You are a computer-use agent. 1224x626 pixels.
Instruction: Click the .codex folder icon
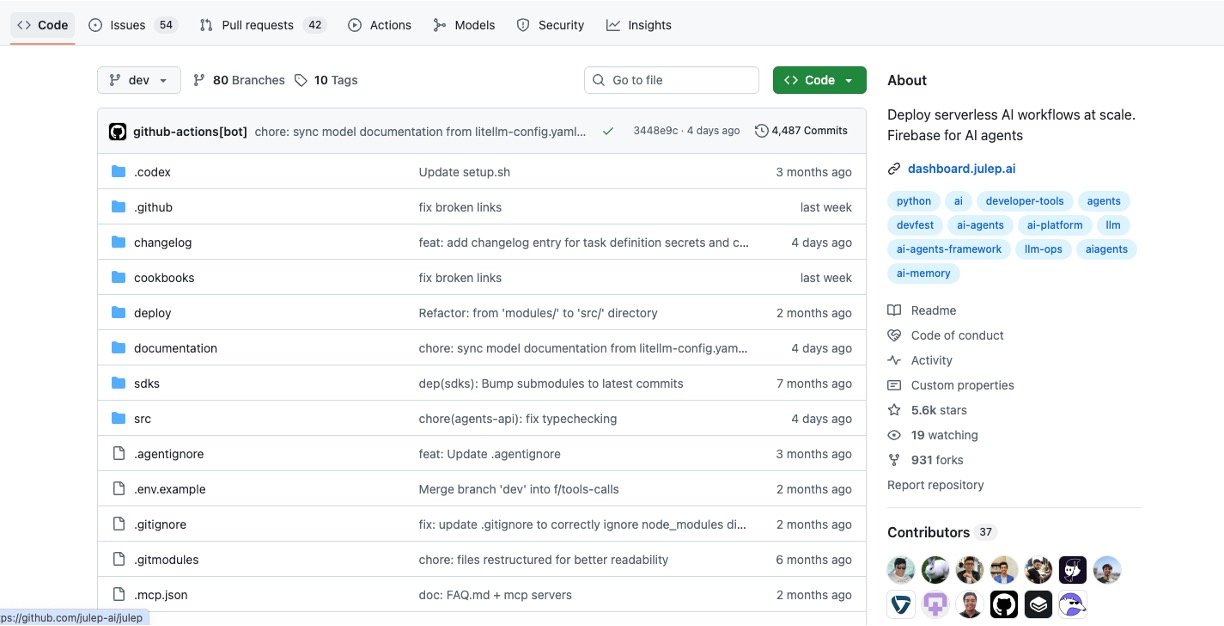(118, 172)
